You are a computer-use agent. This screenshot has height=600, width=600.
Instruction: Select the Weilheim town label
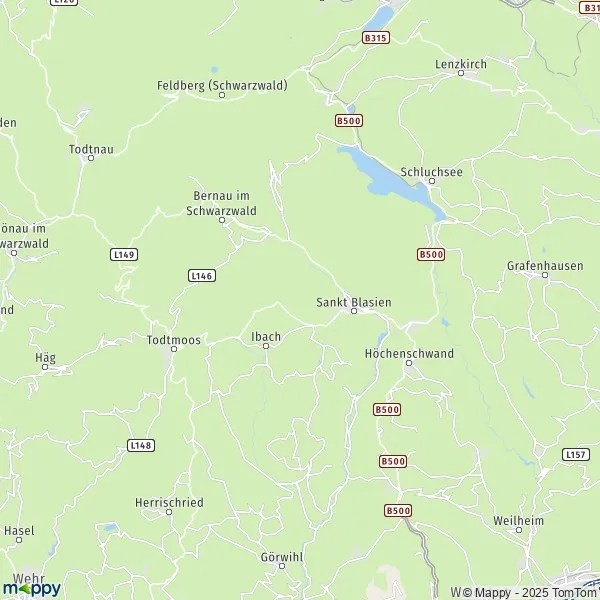[x=518, y=521]
